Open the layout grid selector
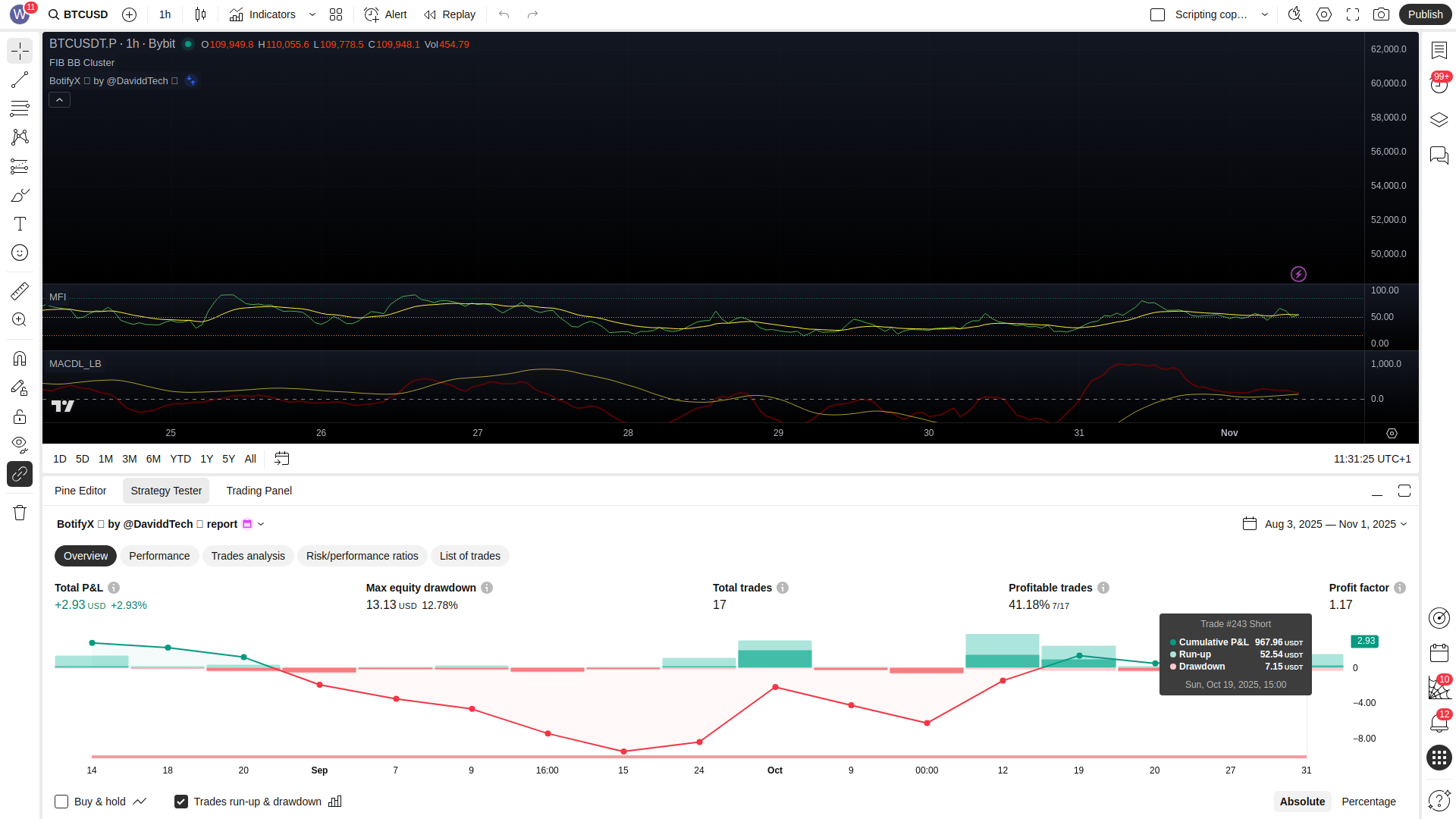Image resolution: width=1456 pixels, height=819 pixels. pos(336,14)
